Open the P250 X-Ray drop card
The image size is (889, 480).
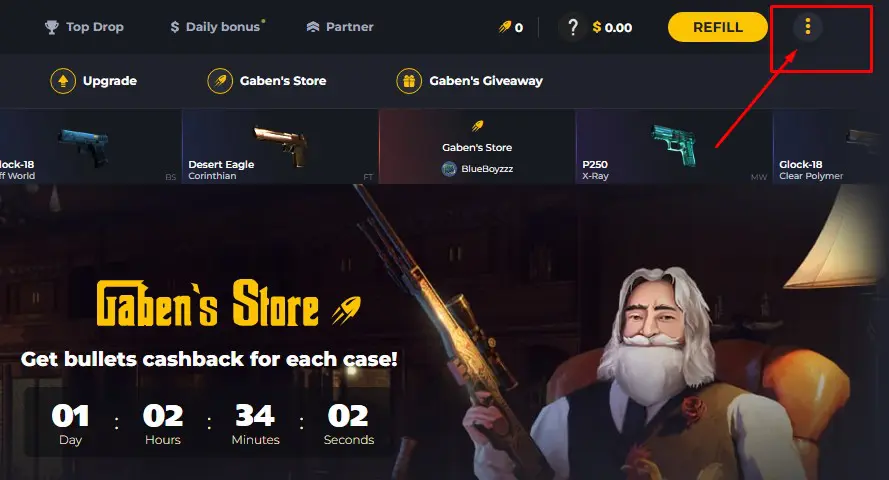coord(674,147)
